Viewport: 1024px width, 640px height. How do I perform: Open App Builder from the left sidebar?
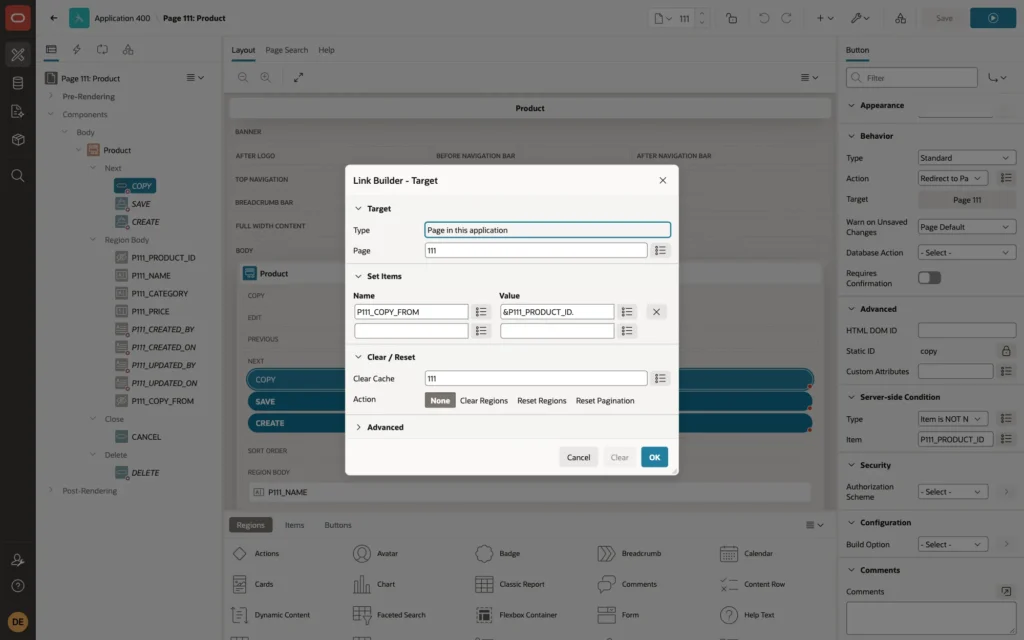click(x=18, y=55)
